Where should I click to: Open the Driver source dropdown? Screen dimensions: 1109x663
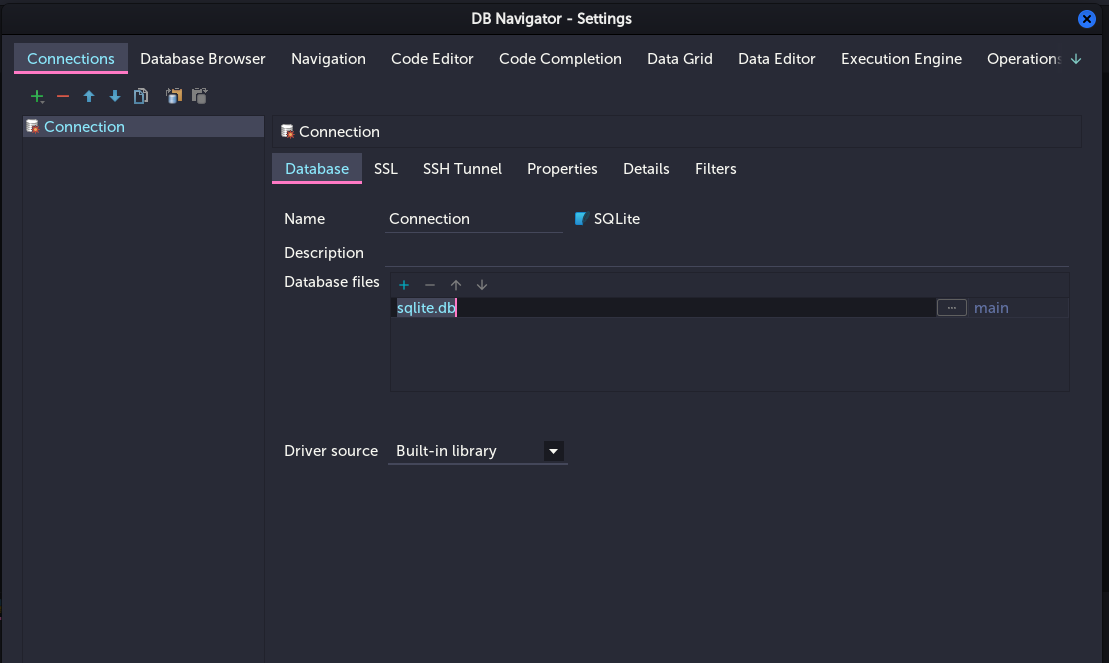(x=553, y=451)
